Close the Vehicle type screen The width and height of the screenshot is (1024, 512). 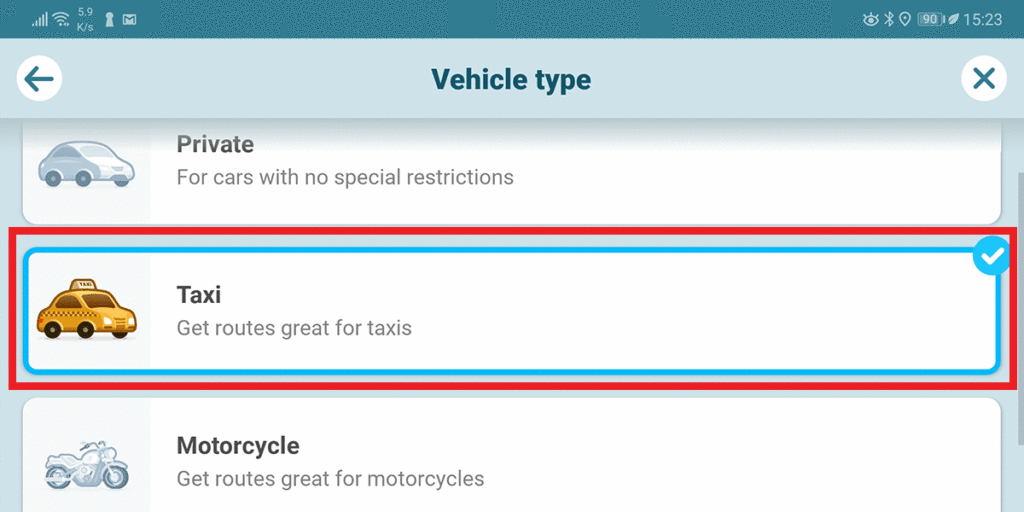[x=984, y=79]
